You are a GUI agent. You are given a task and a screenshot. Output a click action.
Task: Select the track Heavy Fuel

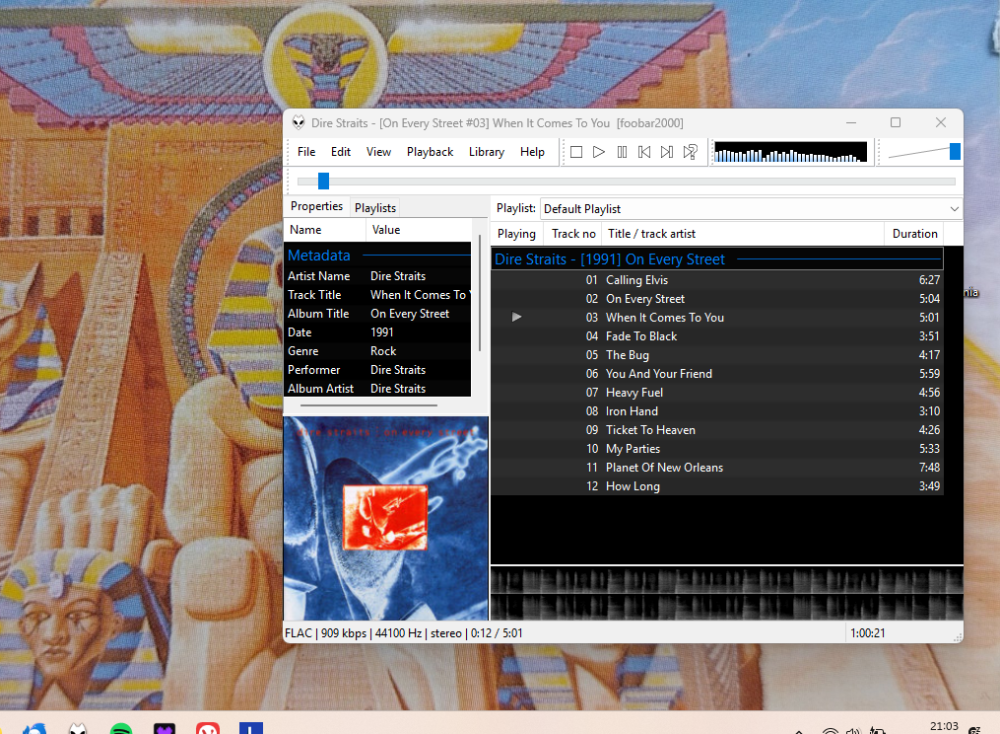634,393
